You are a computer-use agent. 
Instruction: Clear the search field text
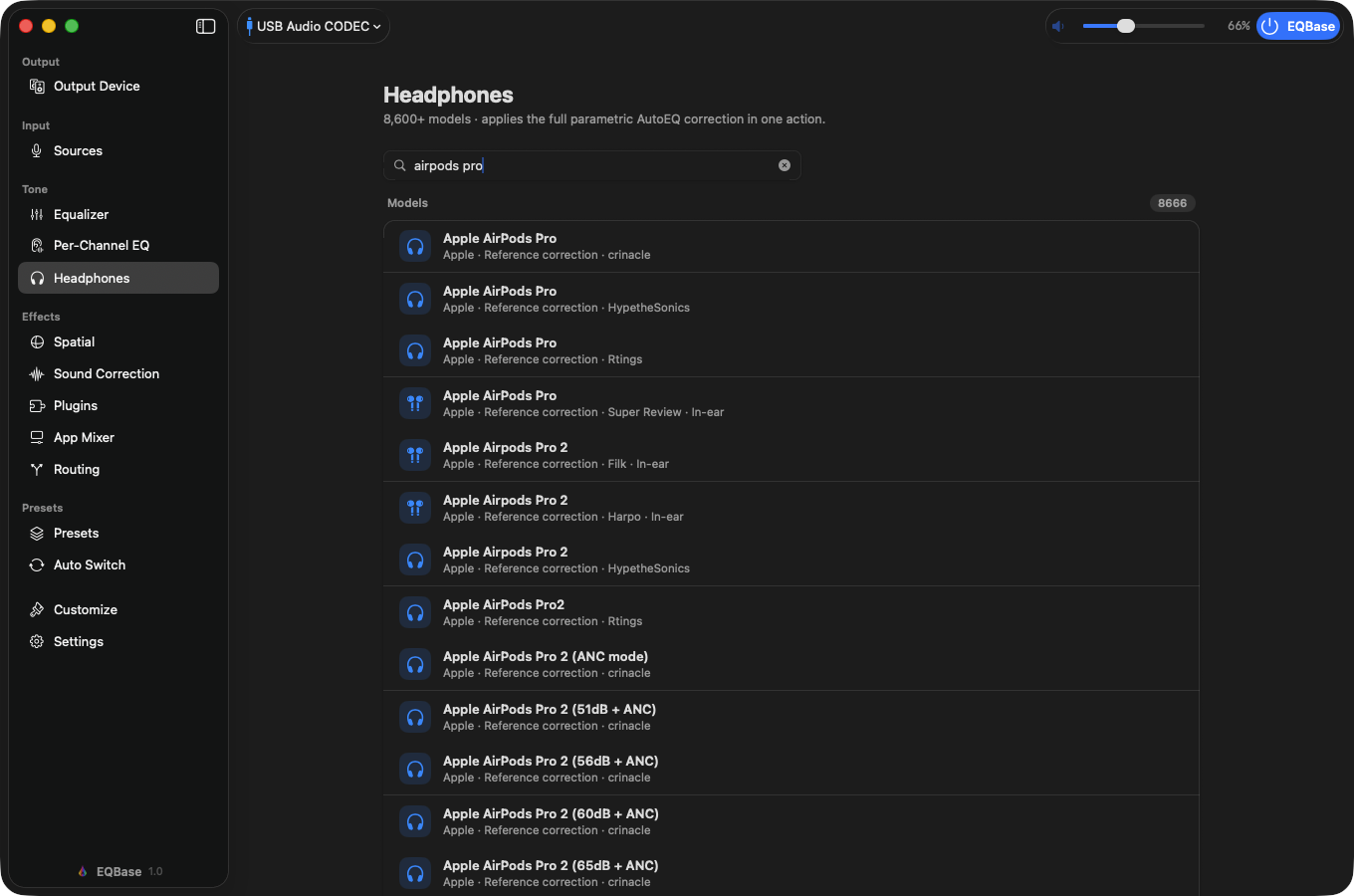coord(785,166)
